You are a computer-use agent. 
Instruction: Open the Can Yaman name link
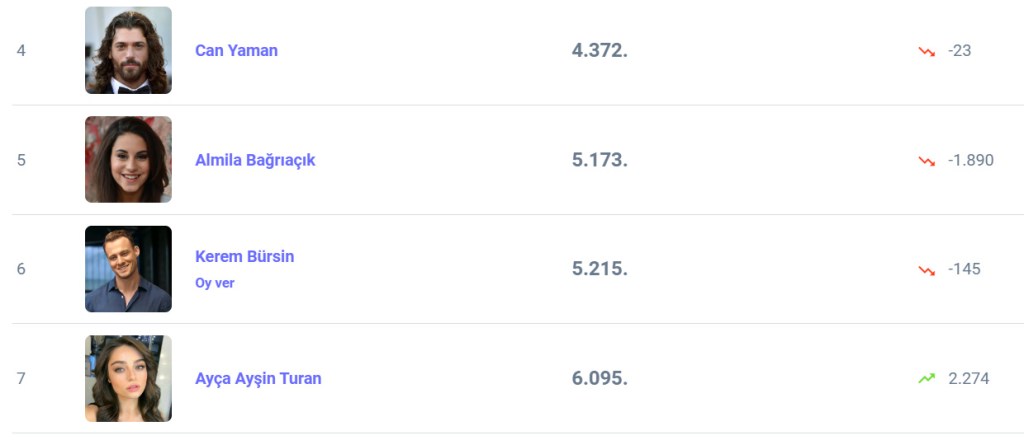[x=236, y=50]
